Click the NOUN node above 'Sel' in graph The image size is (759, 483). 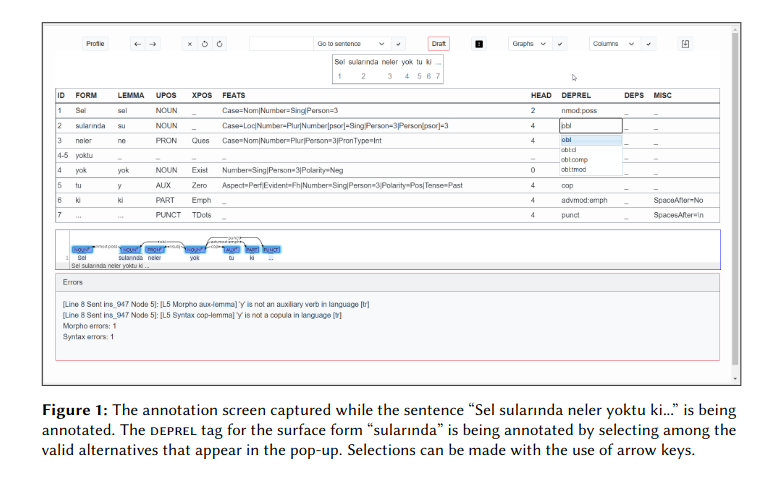tap(82, 250)
